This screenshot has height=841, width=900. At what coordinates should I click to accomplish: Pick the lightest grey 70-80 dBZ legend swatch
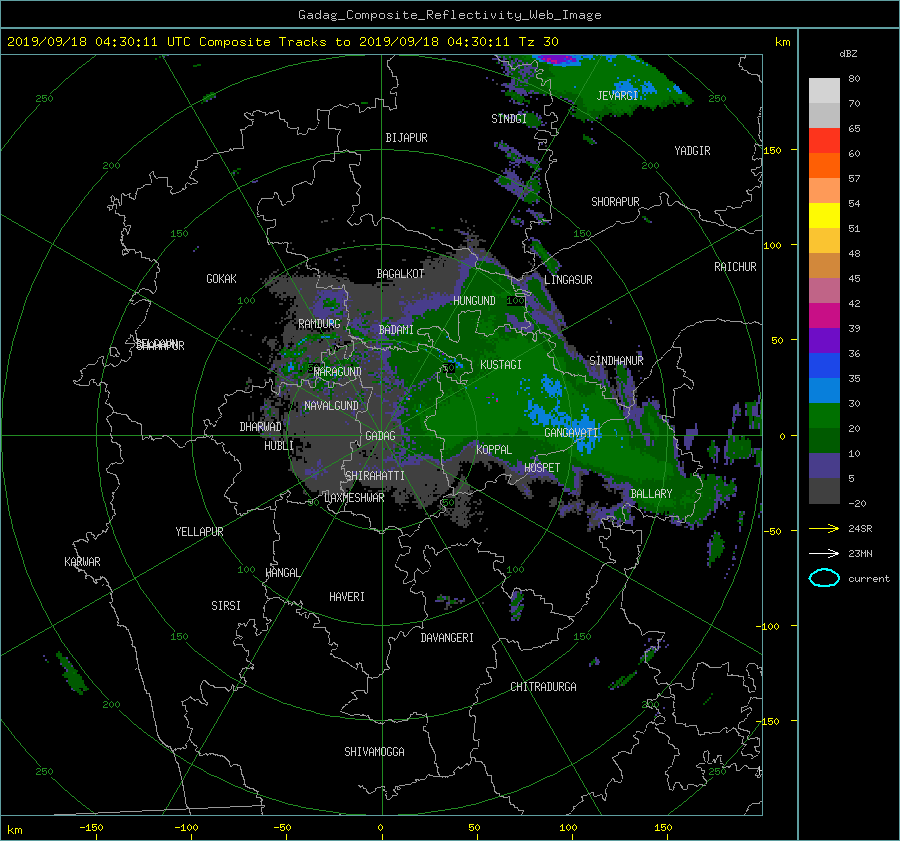[824, 91]
